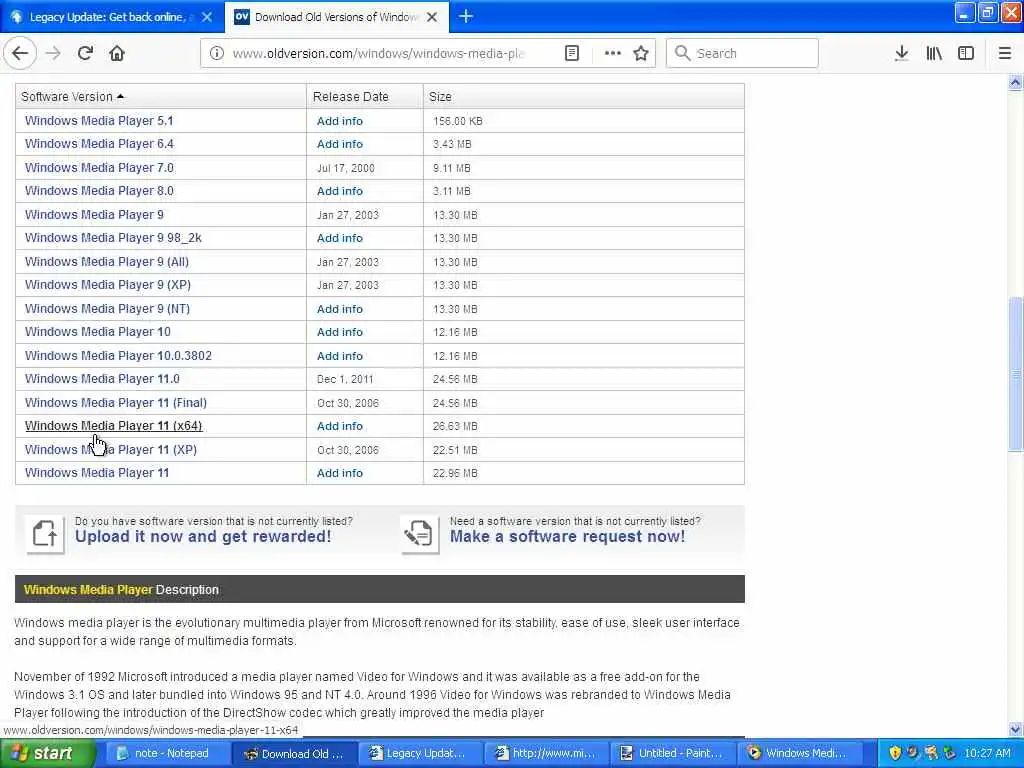Click Add info for Media Player 6.4
Viewport: 1024px width, 768px height.
(340, 144)
